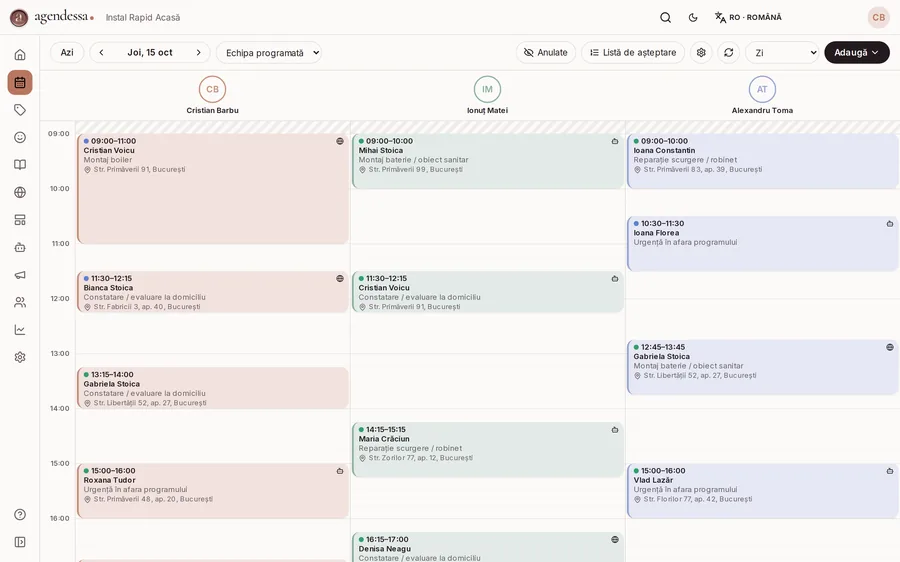
Task: Click icon on Vlad Lazăr appointment
Action: point(890,471)
